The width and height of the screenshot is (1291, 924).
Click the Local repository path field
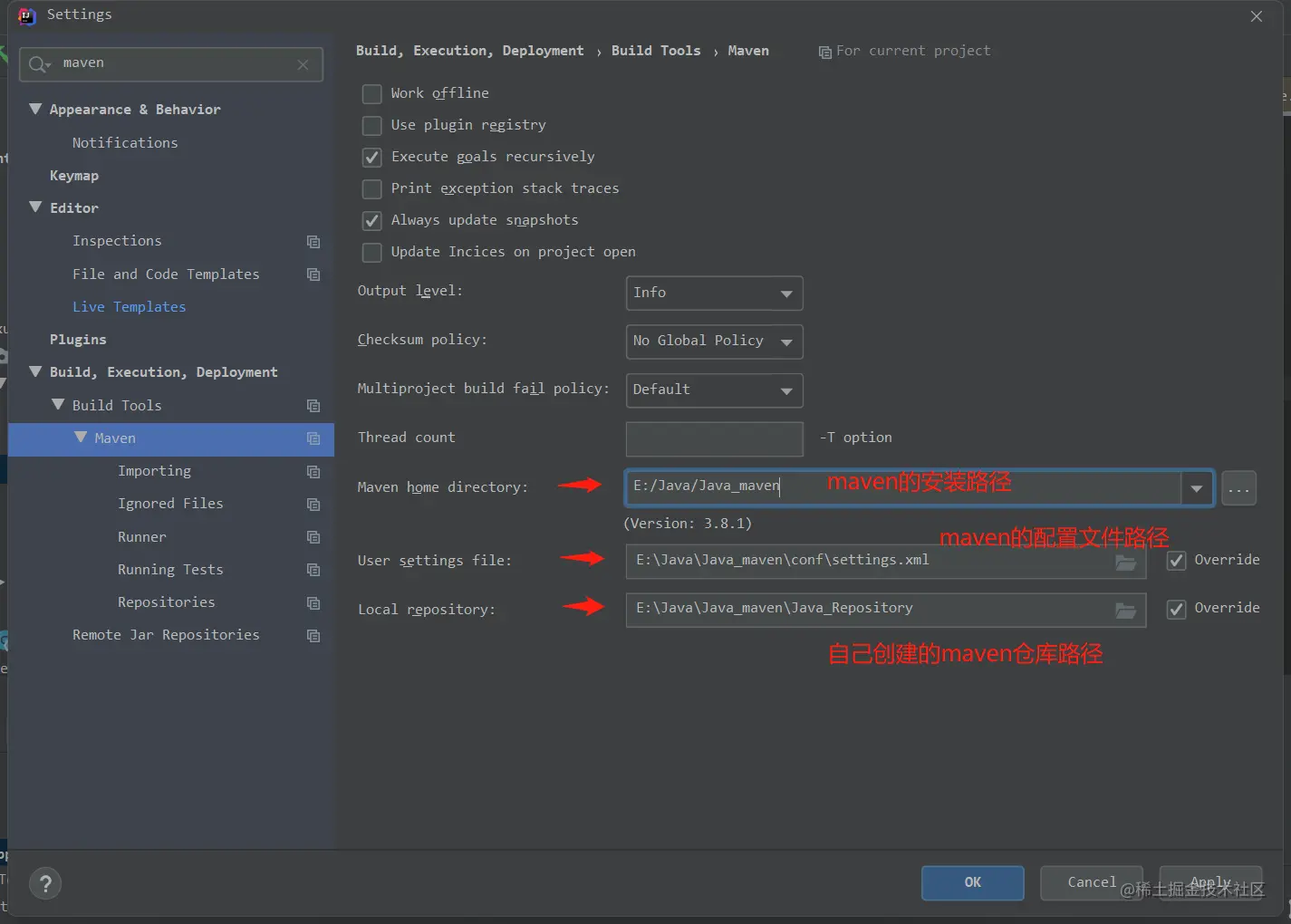(885, 611)
